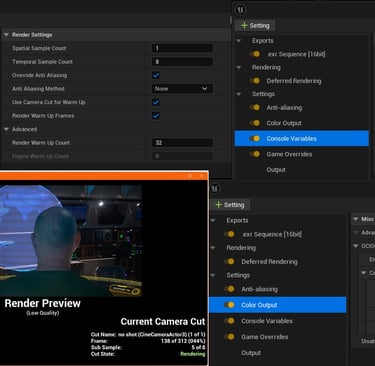
Task: Collapse Exports group in upper panel
Action: click(239, 41)
